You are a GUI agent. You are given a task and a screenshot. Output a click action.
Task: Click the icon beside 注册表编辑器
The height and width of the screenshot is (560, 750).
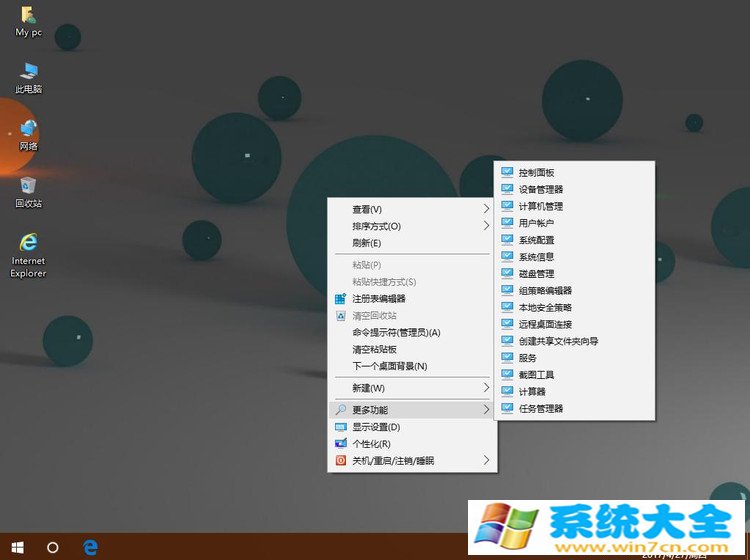340,299
